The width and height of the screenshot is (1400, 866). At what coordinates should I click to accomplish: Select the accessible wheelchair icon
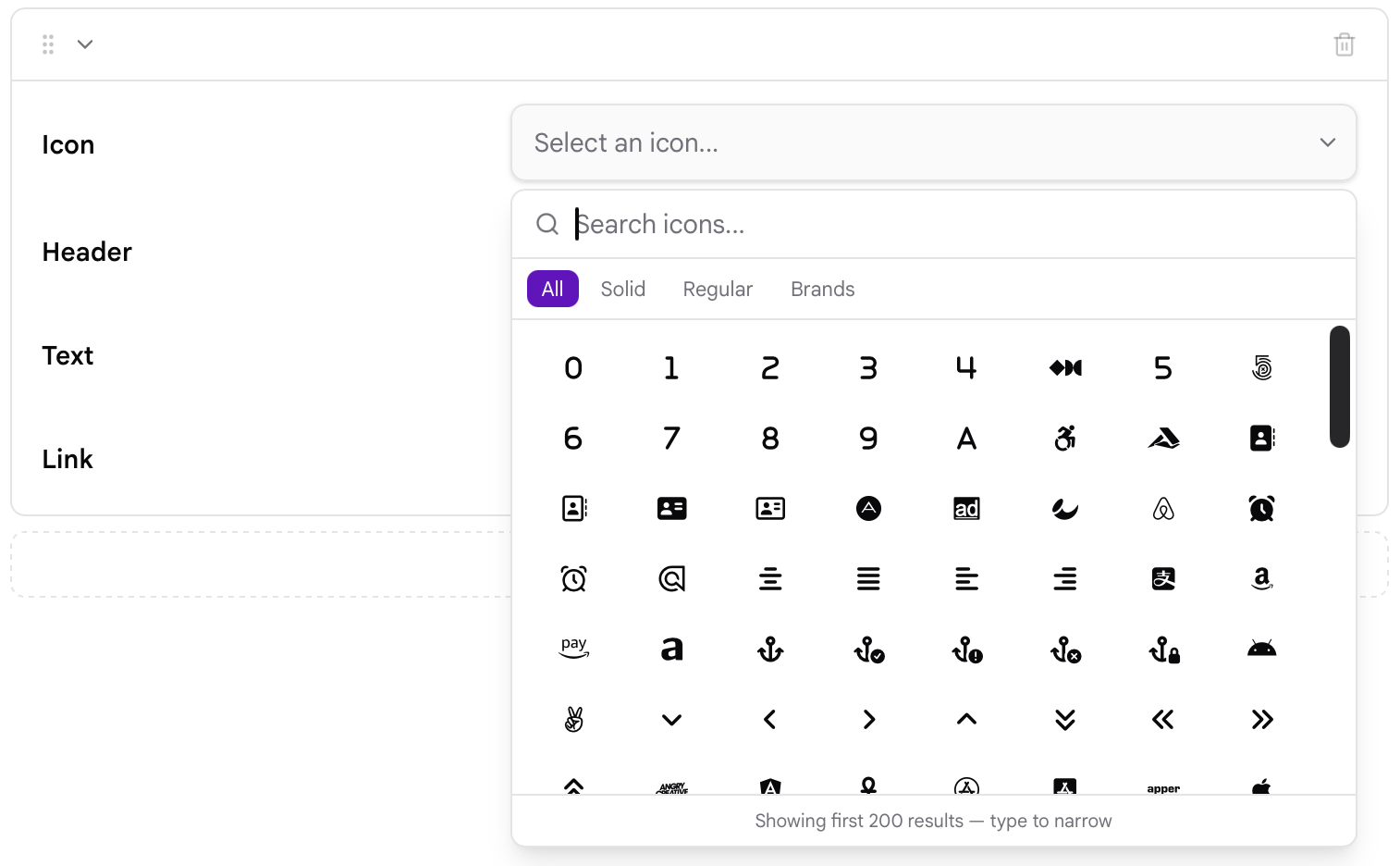[x=1065, y=439]
